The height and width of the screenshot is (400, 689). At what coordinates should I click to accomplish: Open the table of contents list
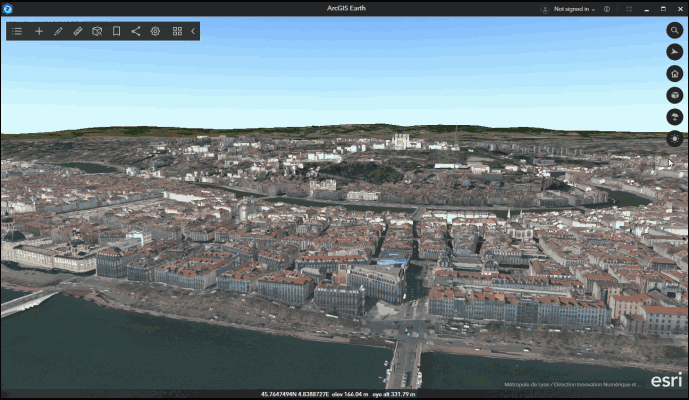[x=17, y=31]
